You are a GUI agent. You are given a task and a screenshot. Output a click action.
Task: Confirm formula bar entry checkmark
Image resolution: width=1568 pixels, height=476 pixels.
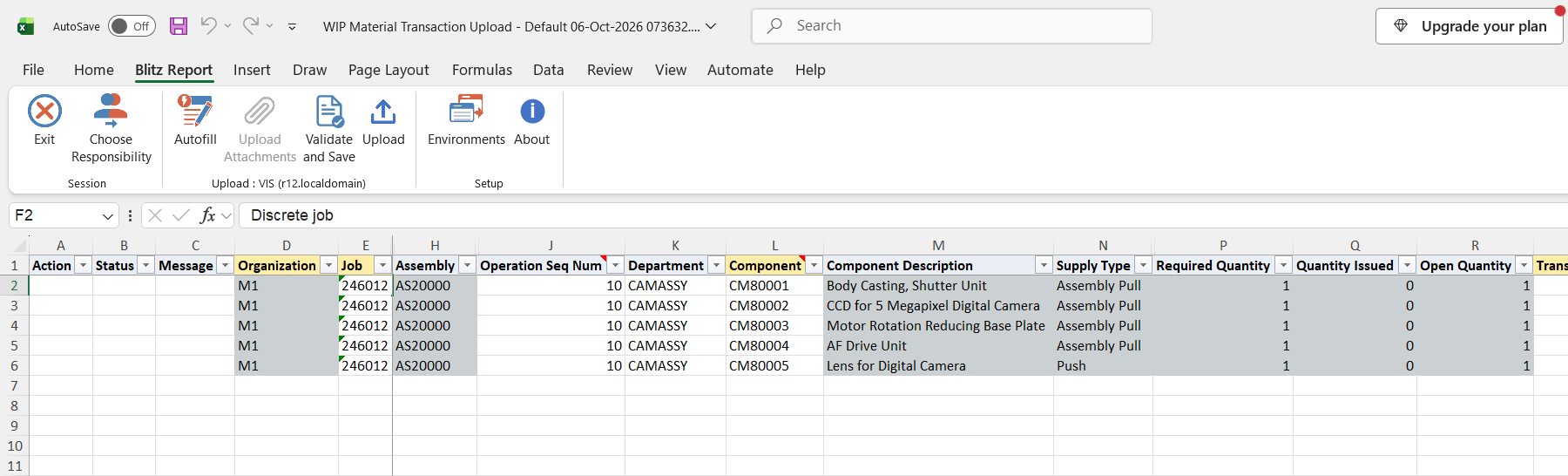(181, 215)
